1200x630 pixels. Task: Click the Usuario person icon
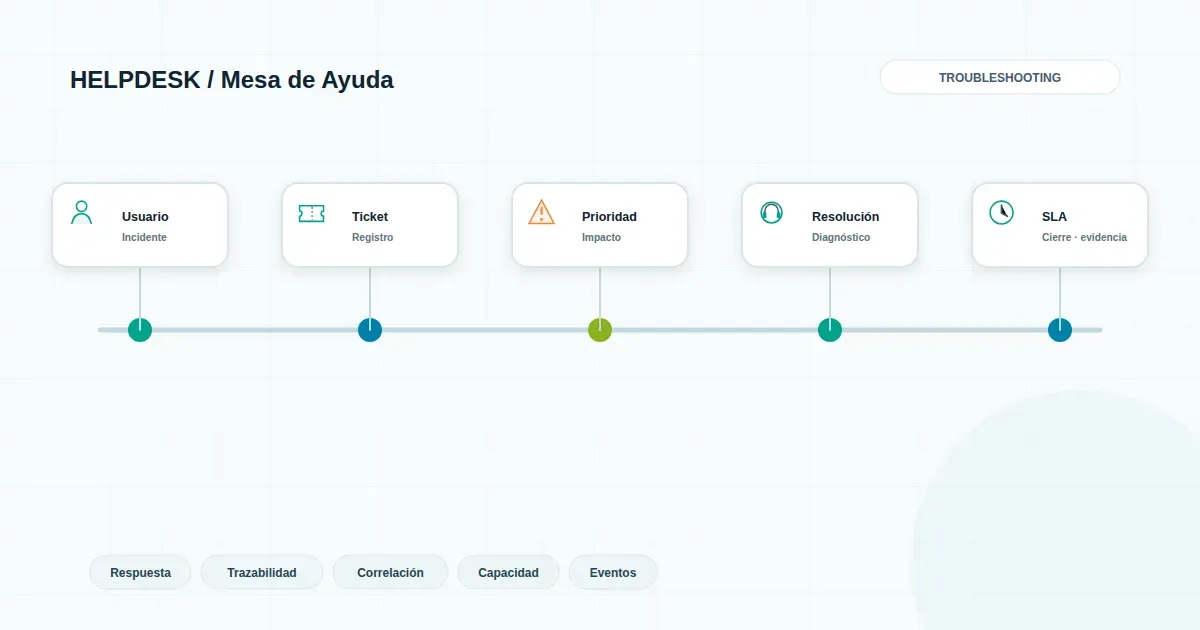click(x=82, y=212)
